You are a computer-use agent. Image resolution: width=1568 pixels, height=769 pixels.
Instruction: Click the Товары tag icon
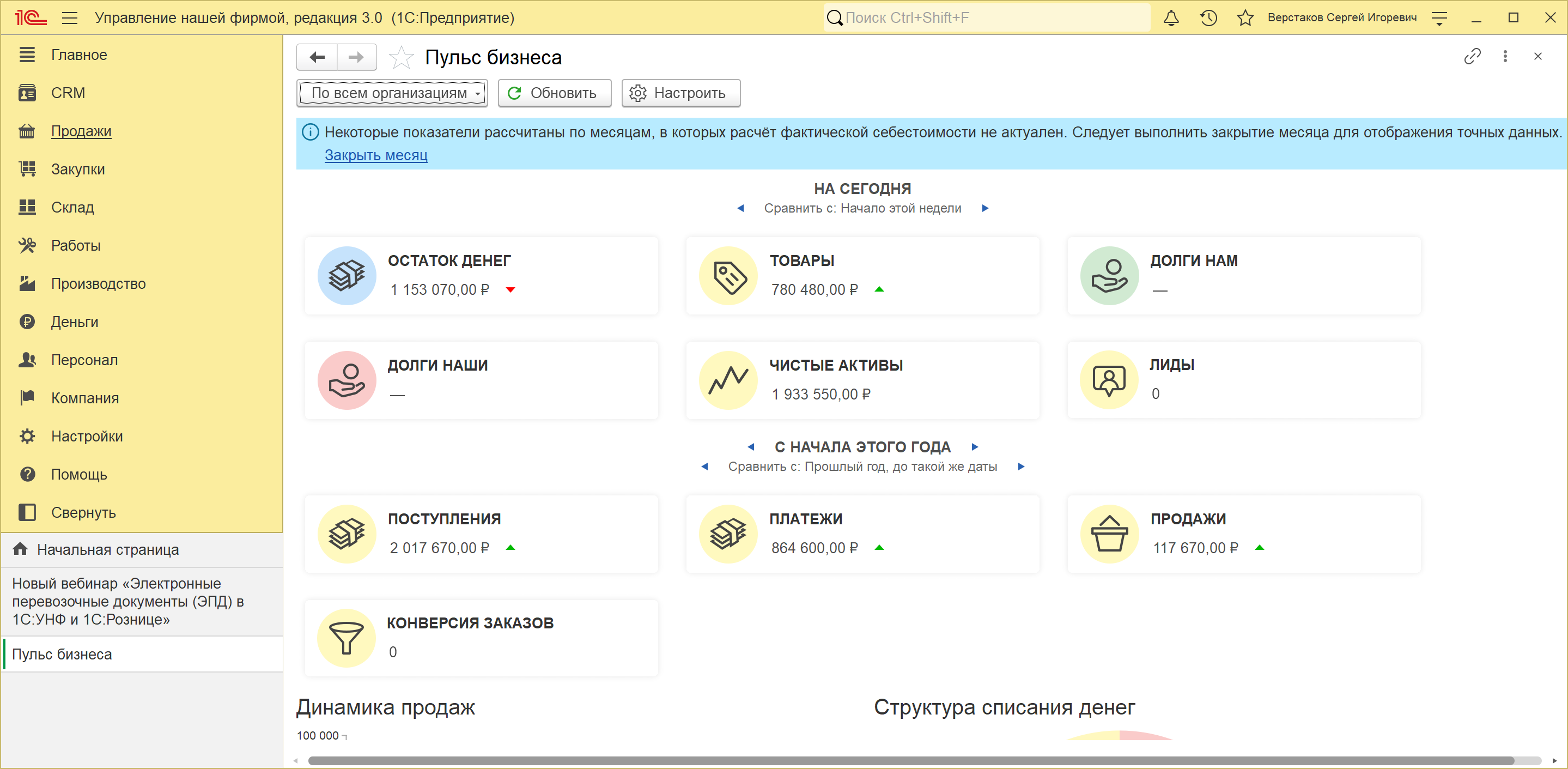tap(728, 276)
